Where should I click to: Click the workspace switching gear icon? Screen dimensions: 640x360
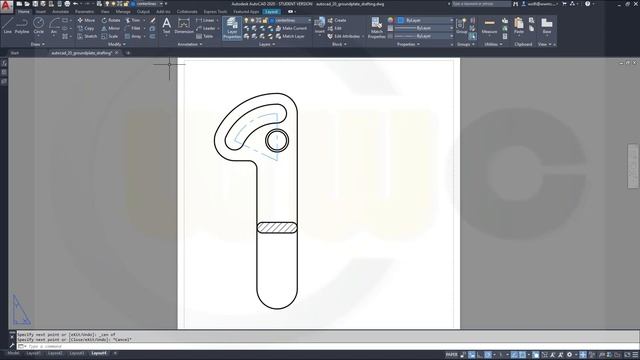point(569,355)
